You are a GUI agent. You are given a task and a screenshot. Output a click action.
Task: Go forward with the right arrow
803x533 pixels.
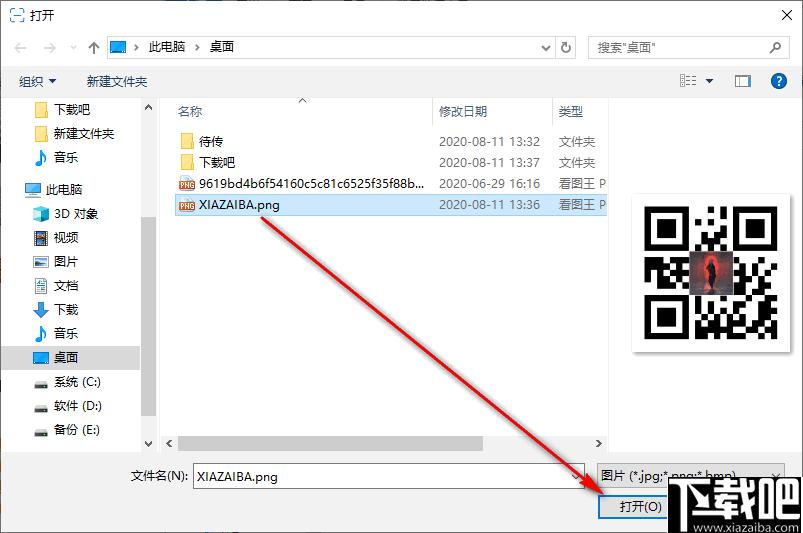(x=50, y=48)
